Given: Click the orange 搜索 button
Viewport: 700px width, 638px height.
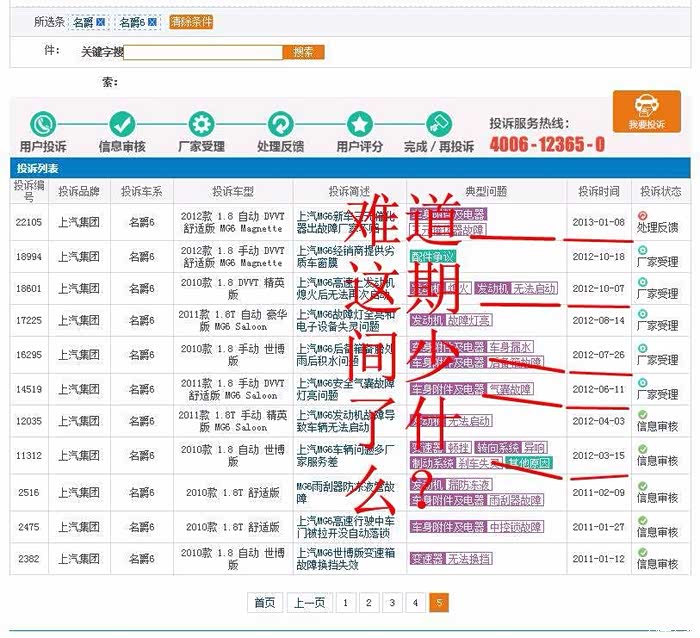Looking at the screenshot, I should click(x=303, y=52).
